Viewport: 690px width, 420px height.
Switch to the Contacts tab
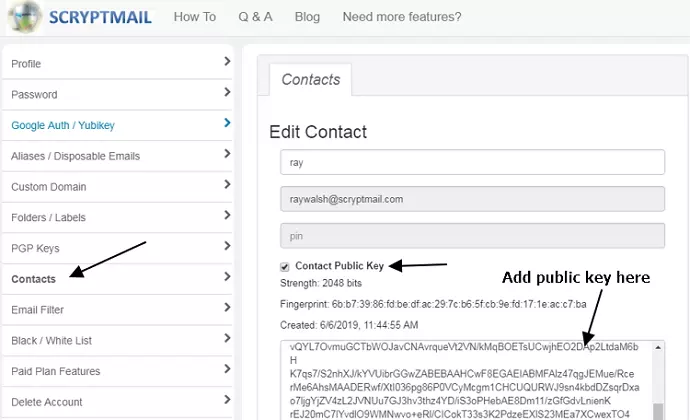(310, 80)
